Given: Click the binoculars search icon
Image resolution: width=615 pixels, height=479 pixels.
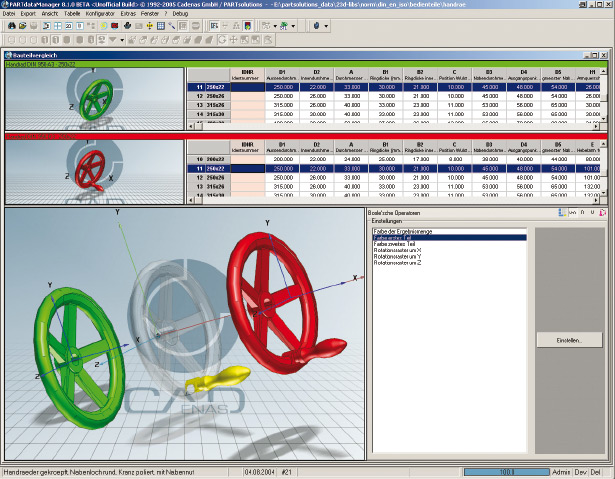Looking at the screenshot, I should click(x=12, y=25).
